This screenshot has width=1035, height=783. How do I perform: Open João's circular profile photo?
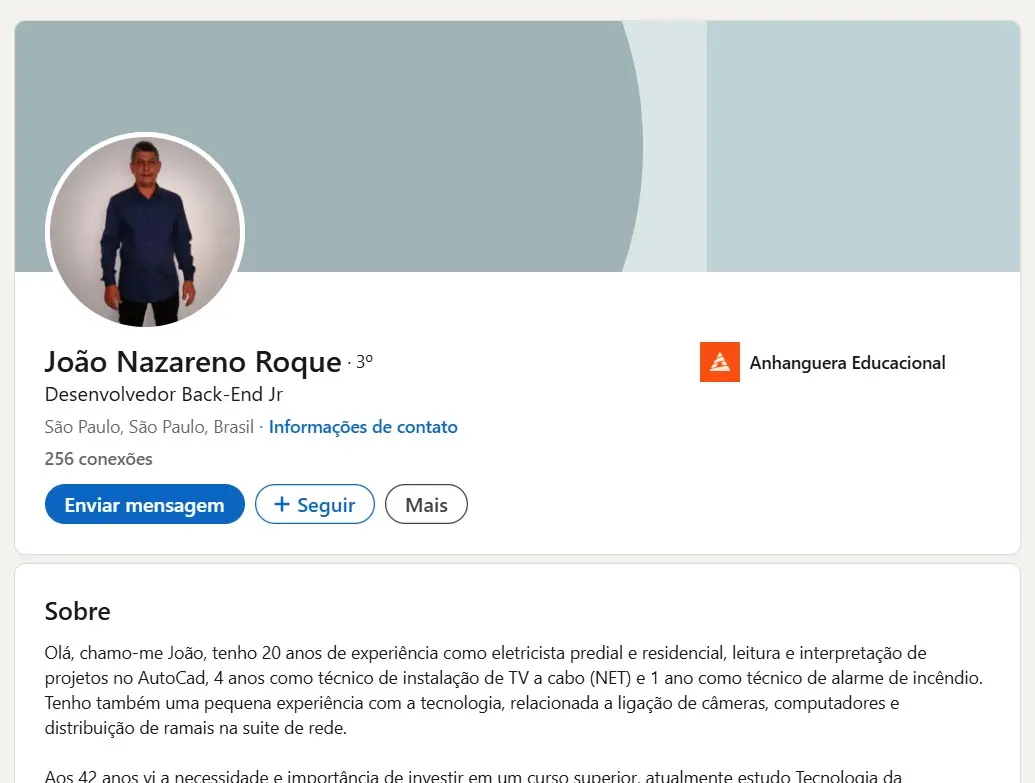[x=145, y=231]
